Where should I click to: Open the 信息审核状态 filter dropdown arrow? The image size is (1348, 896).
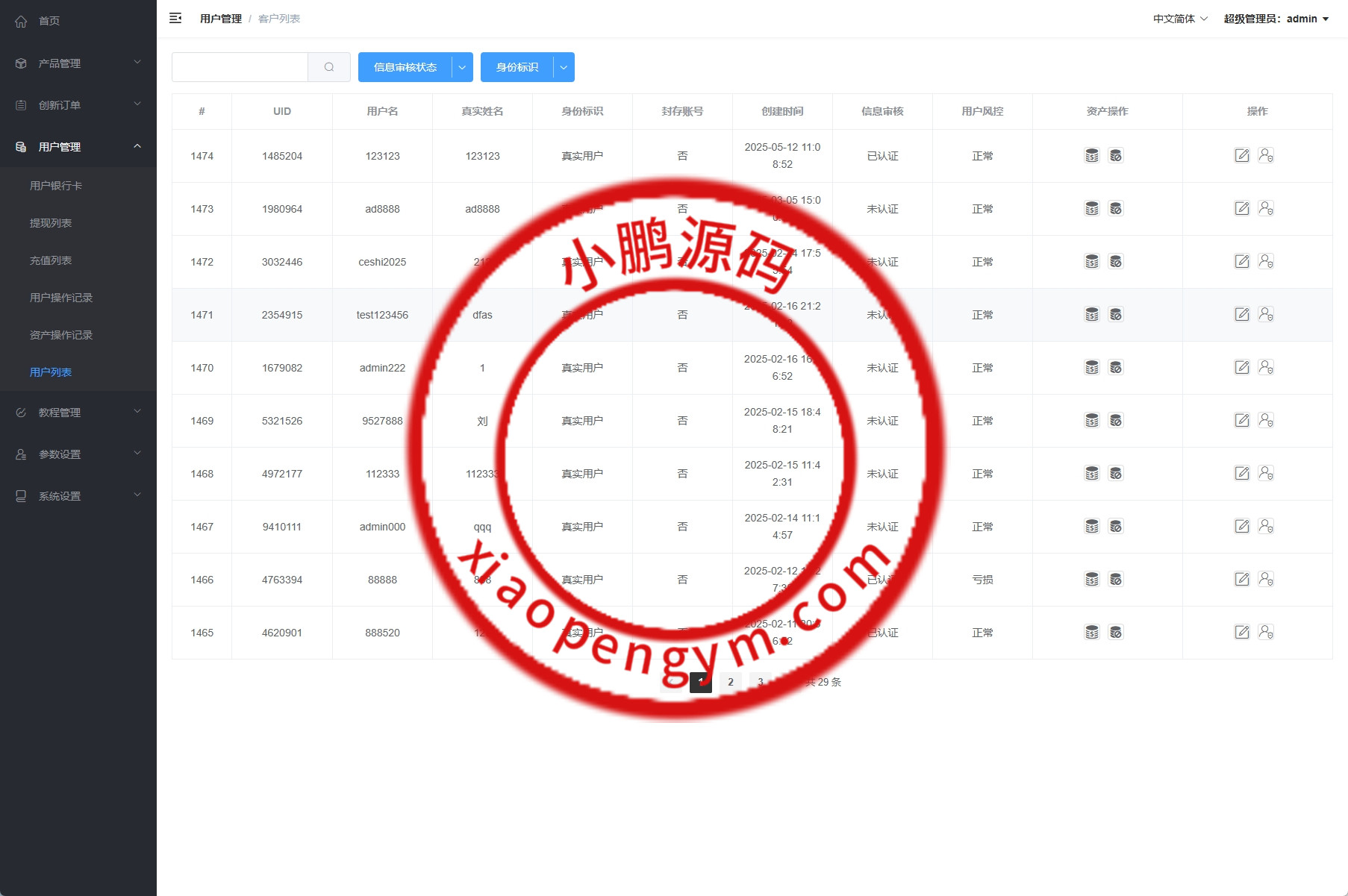pos(462,67)
